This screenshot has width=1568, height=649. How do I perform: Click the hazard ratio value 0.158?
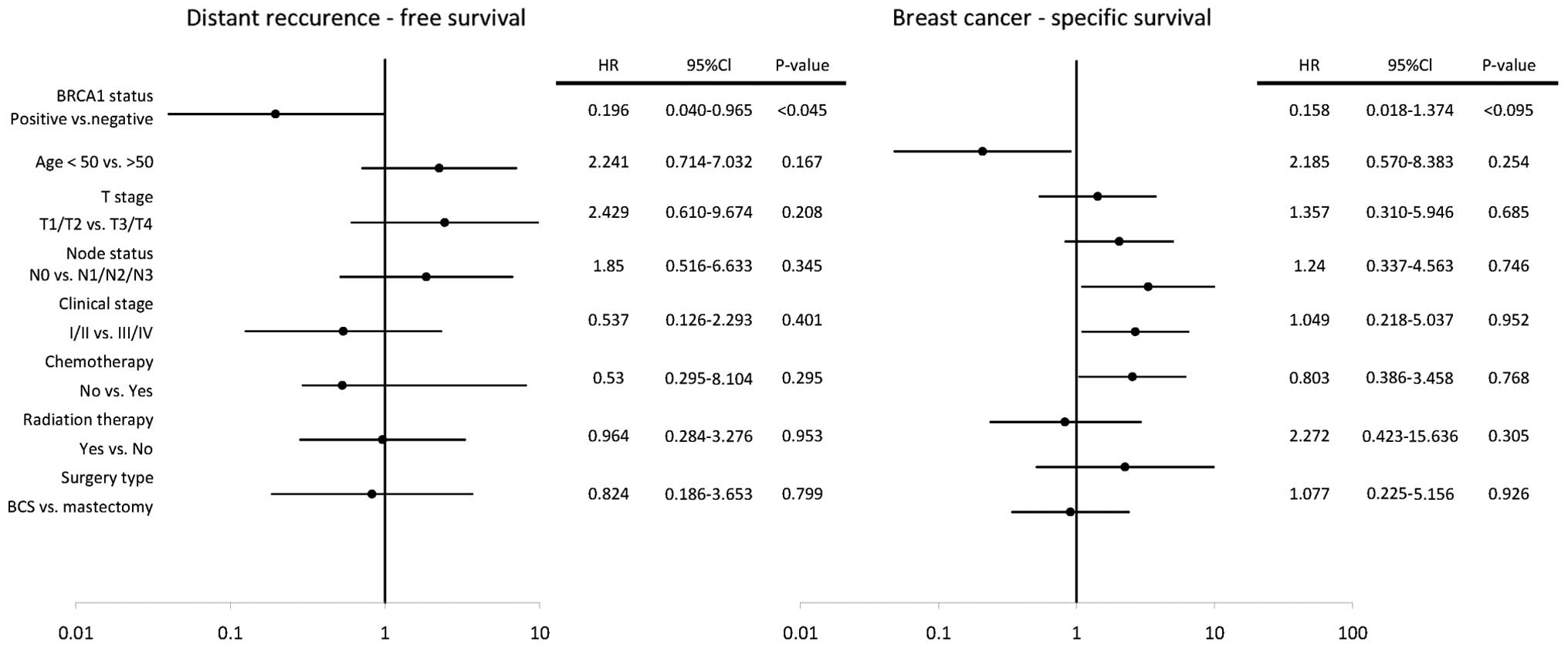click(x=1309, y=110)
